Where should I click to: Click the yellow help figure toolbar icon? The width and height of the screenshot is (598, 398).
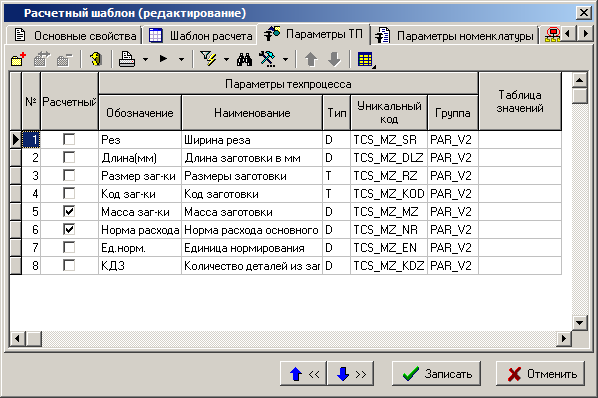[96, 59]
